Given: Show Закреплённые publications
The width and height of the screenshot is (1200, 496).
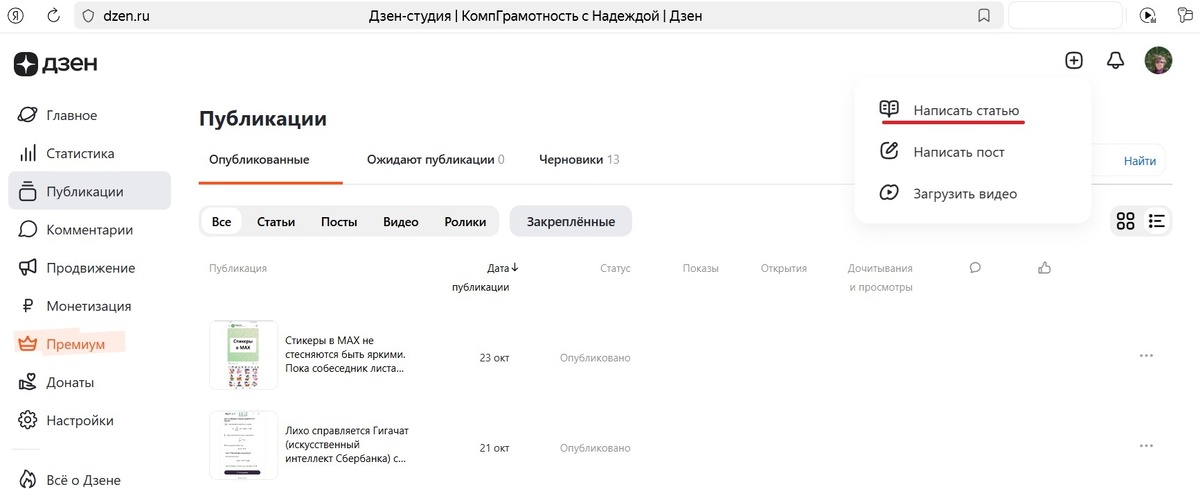Looking at the screenshot, I should tap(571, 222).
